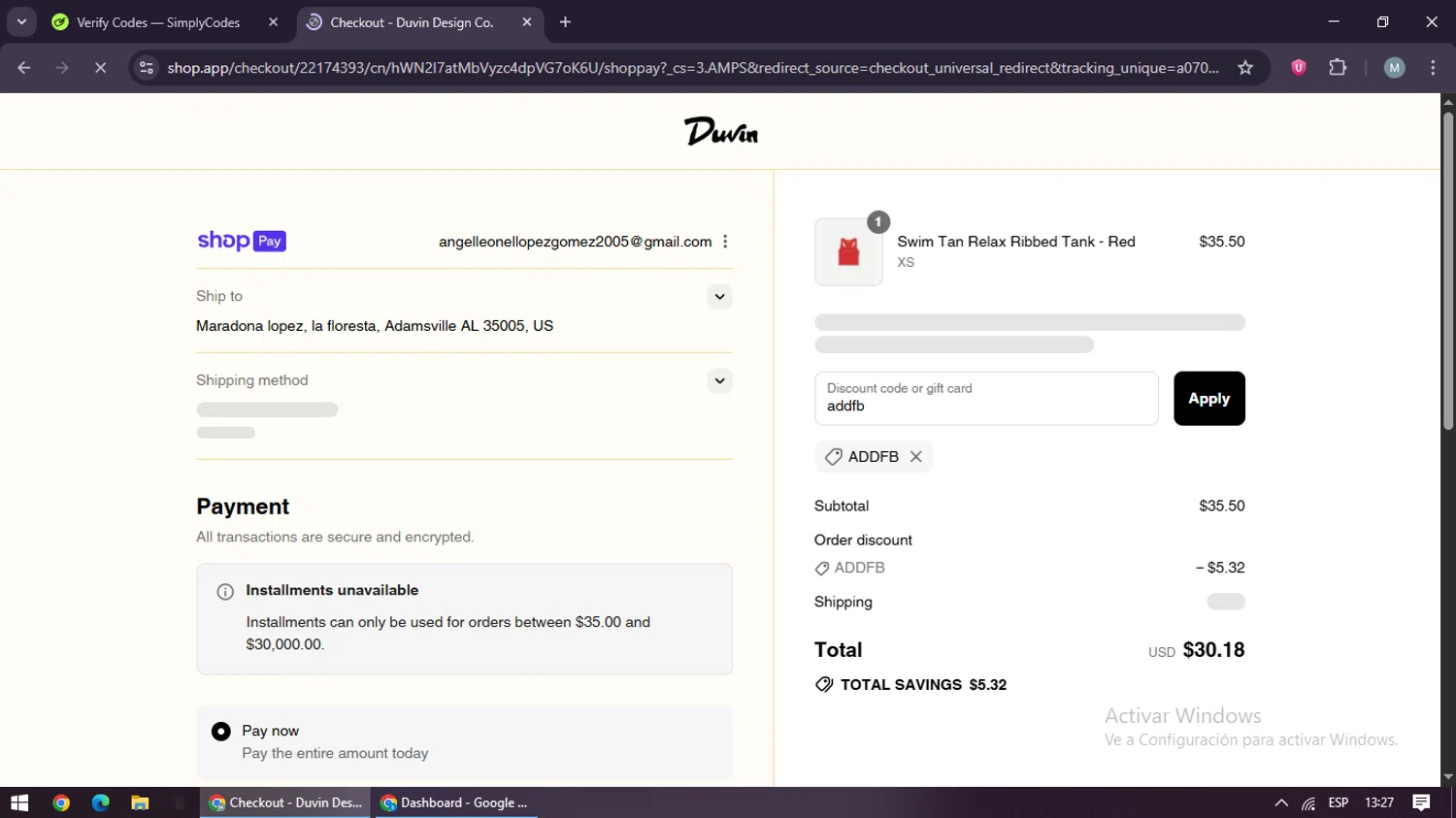Click the Total savings tag icon
Screen dimensions: 1456x818
[x=824, y=684]
